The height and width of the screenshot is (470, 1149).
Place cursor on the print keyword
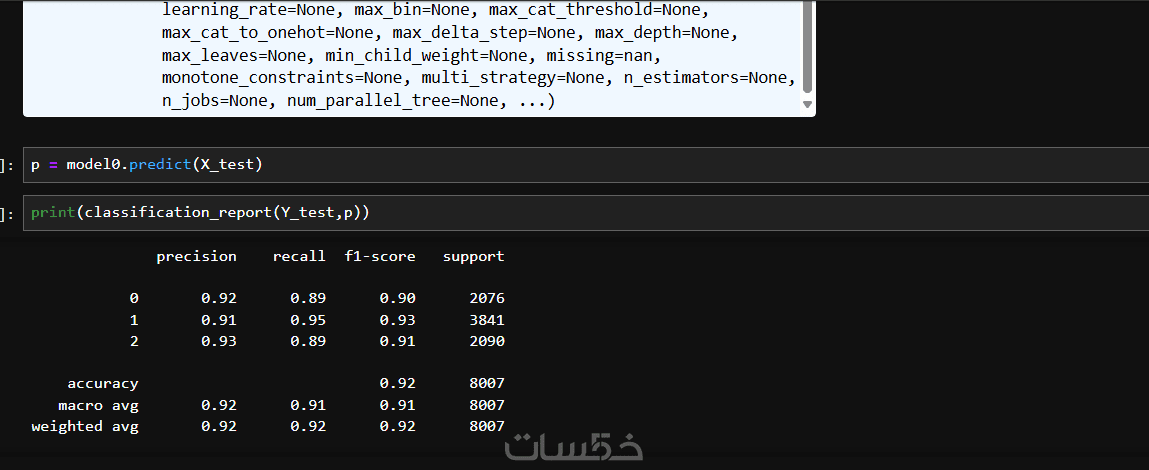53,213
